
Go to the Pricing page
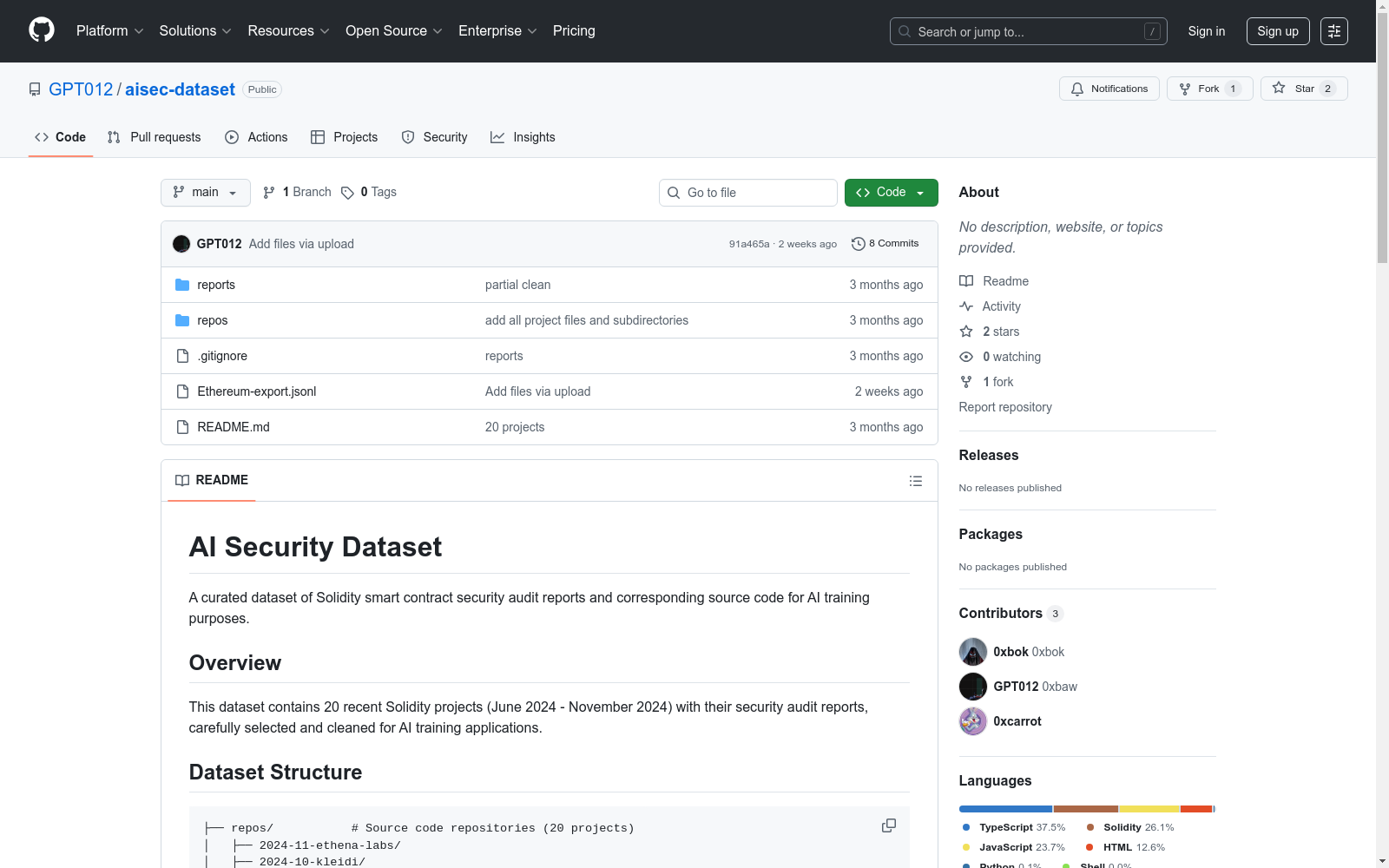574,31
